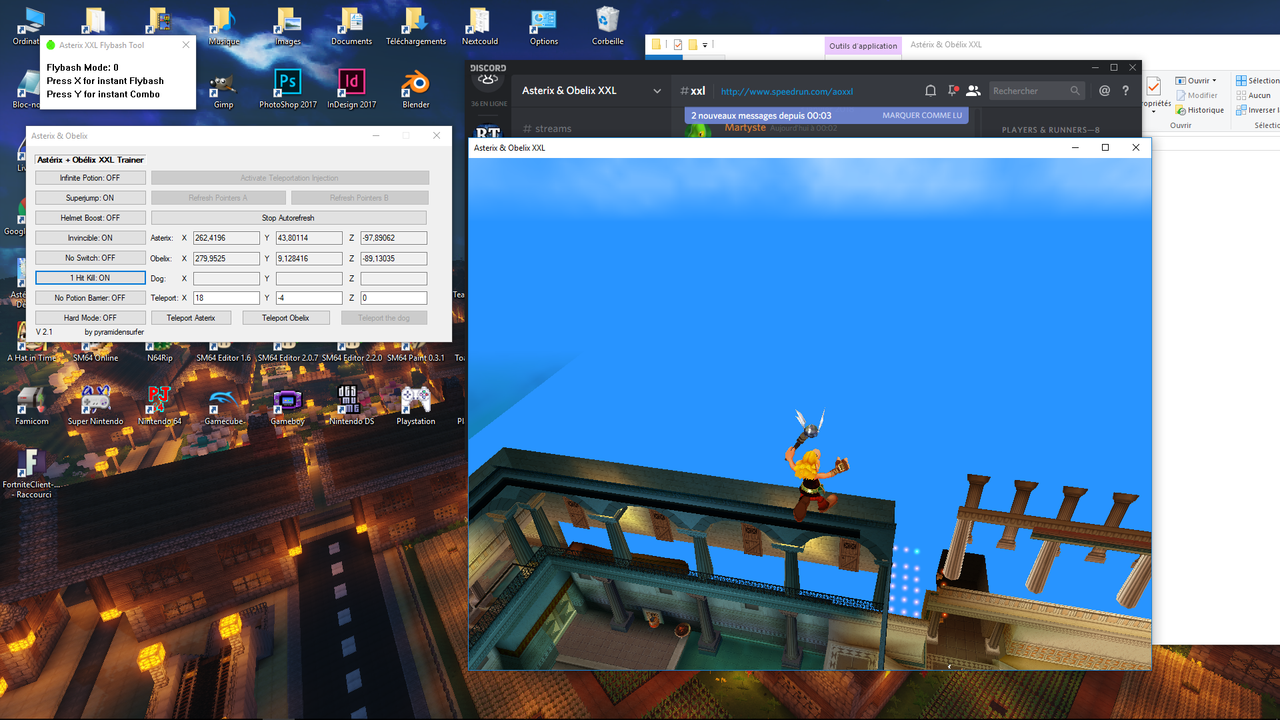
Task: Click the Teleport Z input field
Action: point(393,298)
